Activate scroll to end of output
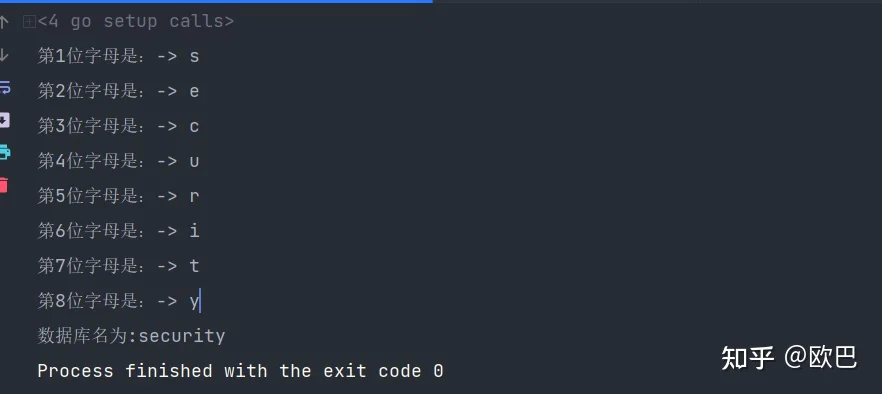The width and height of the screenshot is (882, 394). point(4,120)
